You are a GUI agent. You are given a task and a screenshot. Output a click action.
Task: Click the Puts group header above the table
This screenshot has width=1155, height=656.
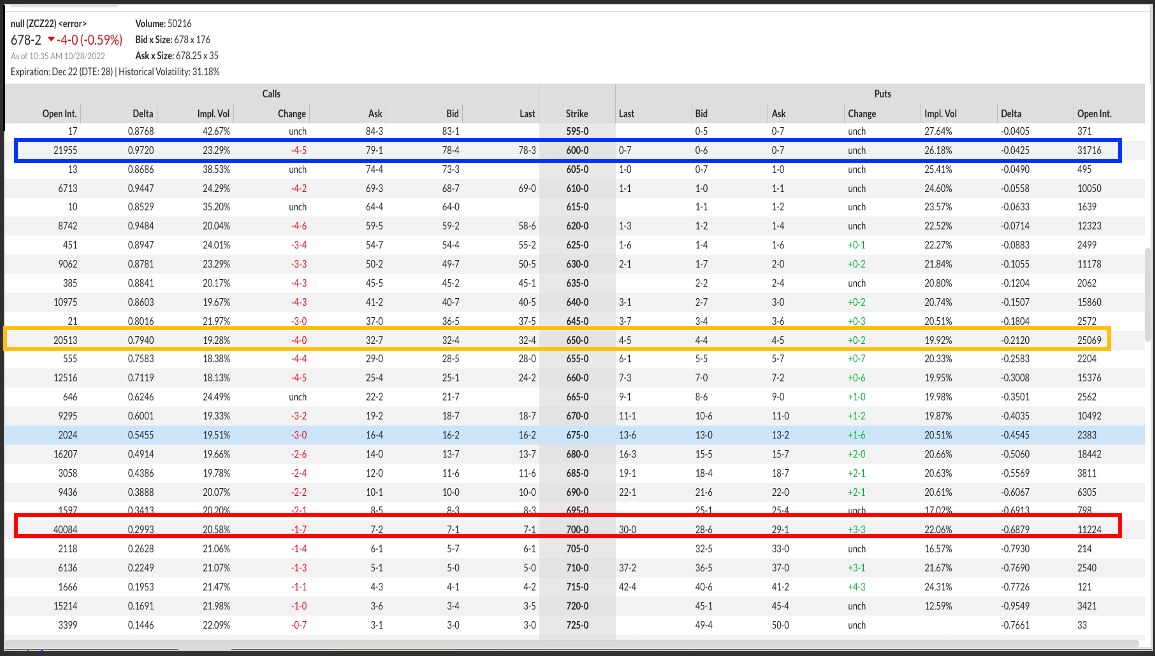coord(882,94)
